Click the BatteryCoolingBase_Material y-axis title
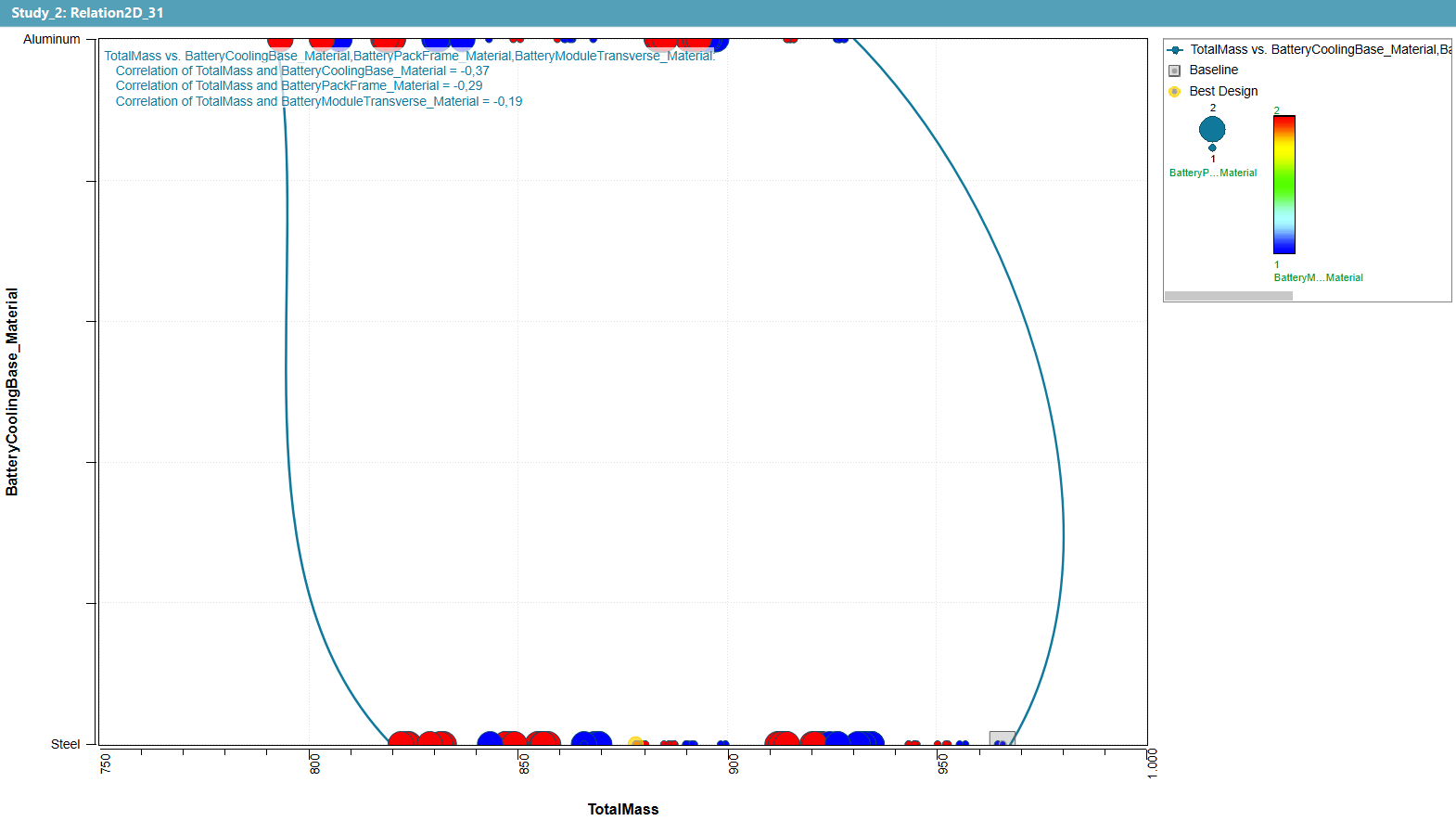 coord(12,391)
